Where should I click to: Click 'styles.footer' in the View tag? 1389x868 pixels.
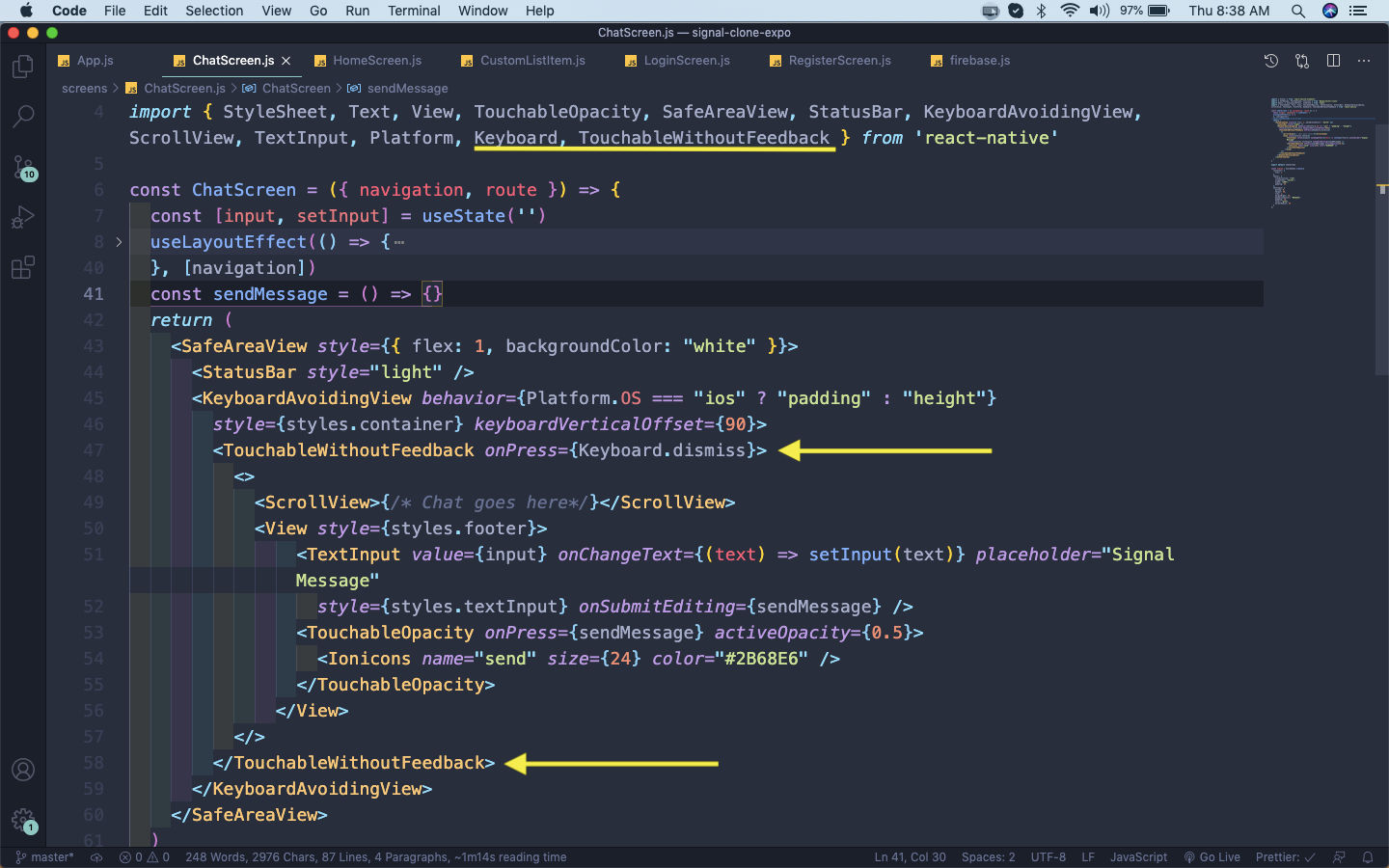coord(458,529)
